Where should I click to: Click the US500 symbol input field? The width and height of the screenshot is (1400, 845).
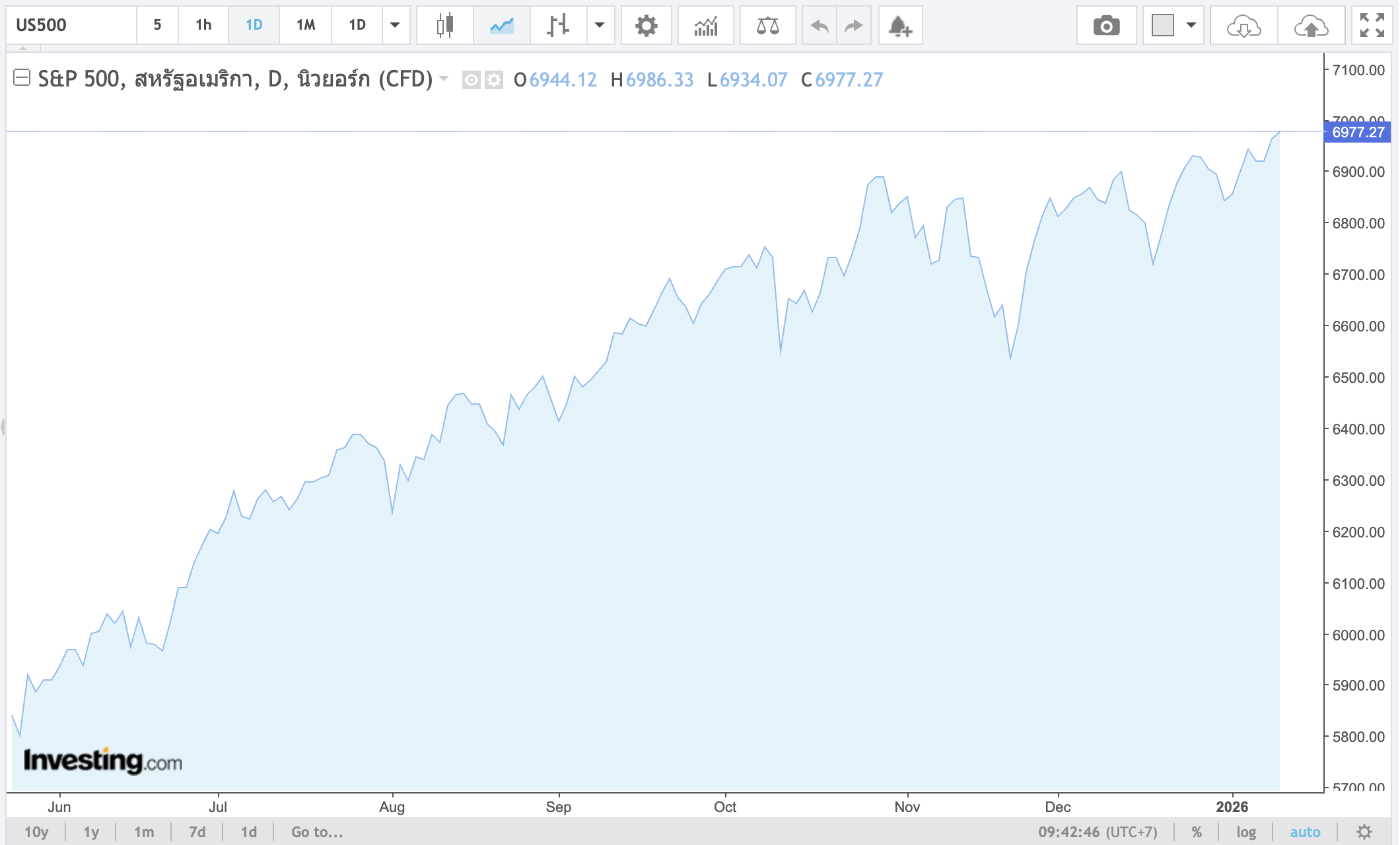(x=71, y=26)
